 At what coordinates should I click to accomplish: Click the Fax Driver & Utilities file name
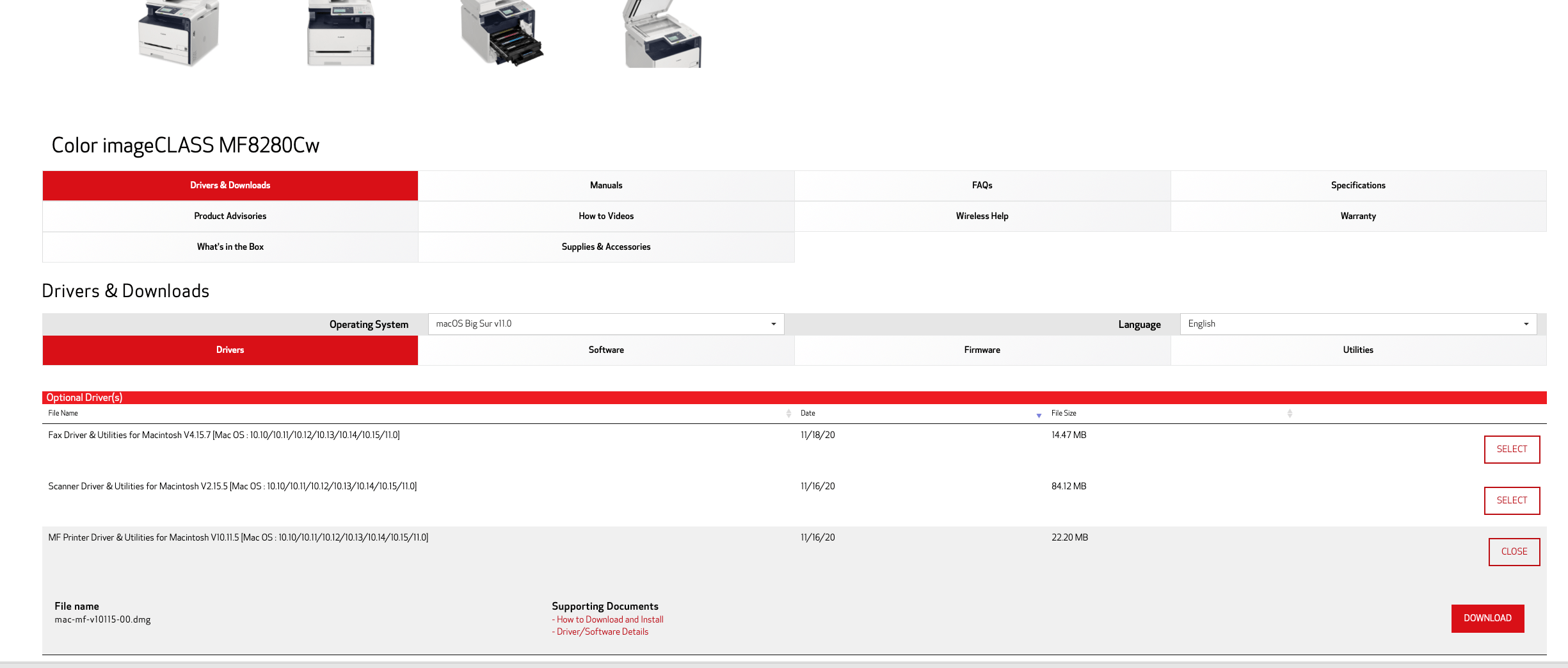pyautogui.click(x=224, y=435)
